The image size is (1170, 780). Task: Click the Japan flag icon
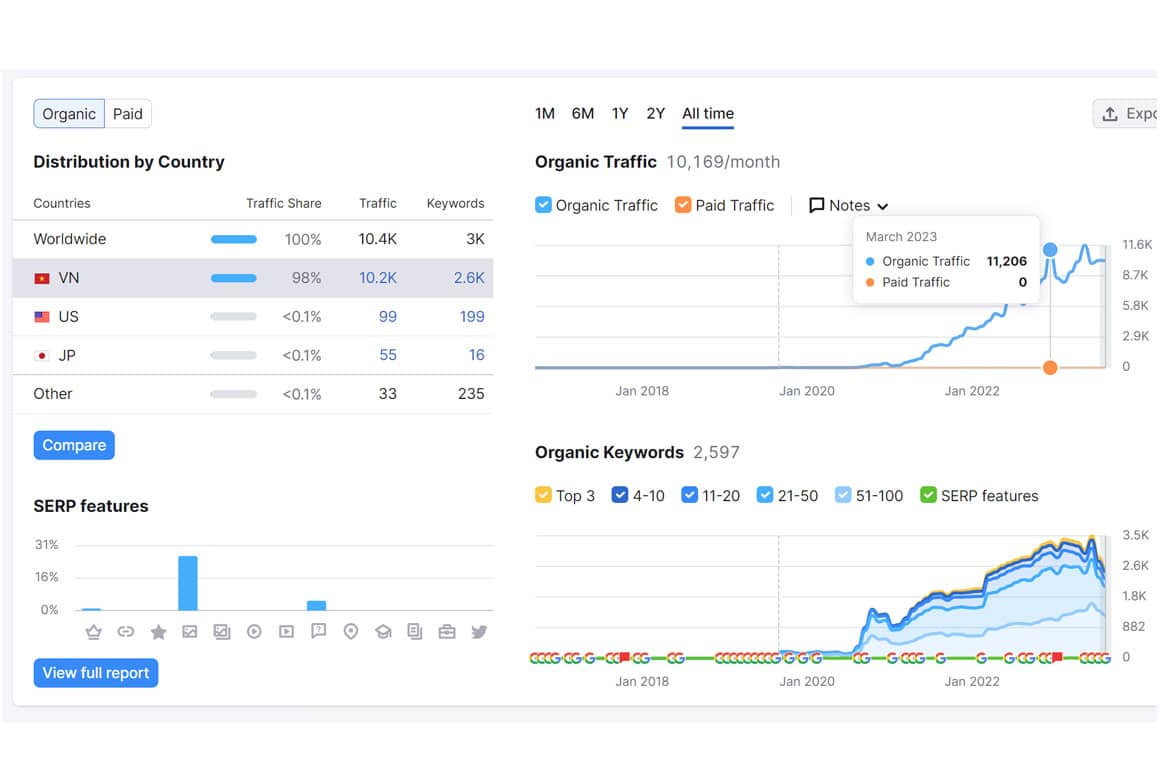[x=42, y=356]
